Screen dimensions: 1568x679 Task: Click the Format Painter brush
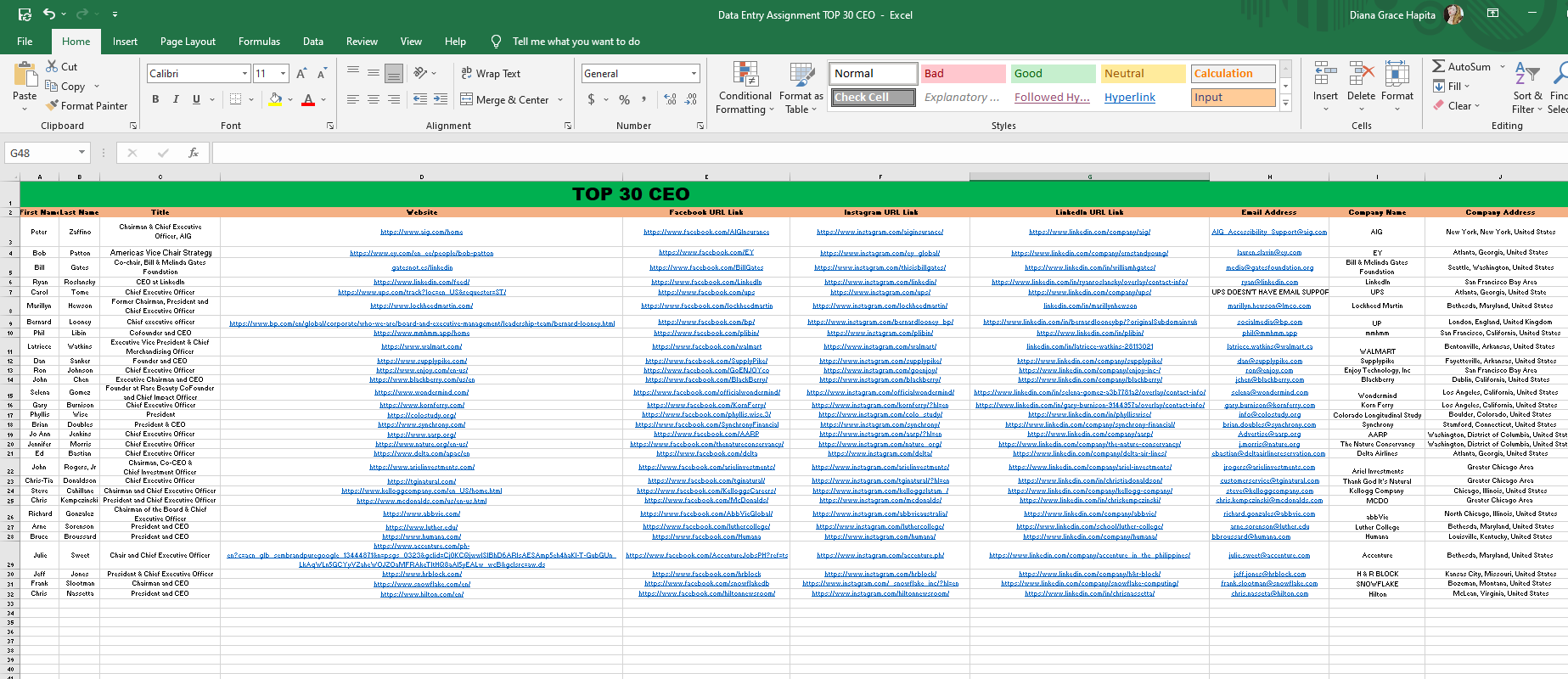pyautogui.click(x=53, y=105)
